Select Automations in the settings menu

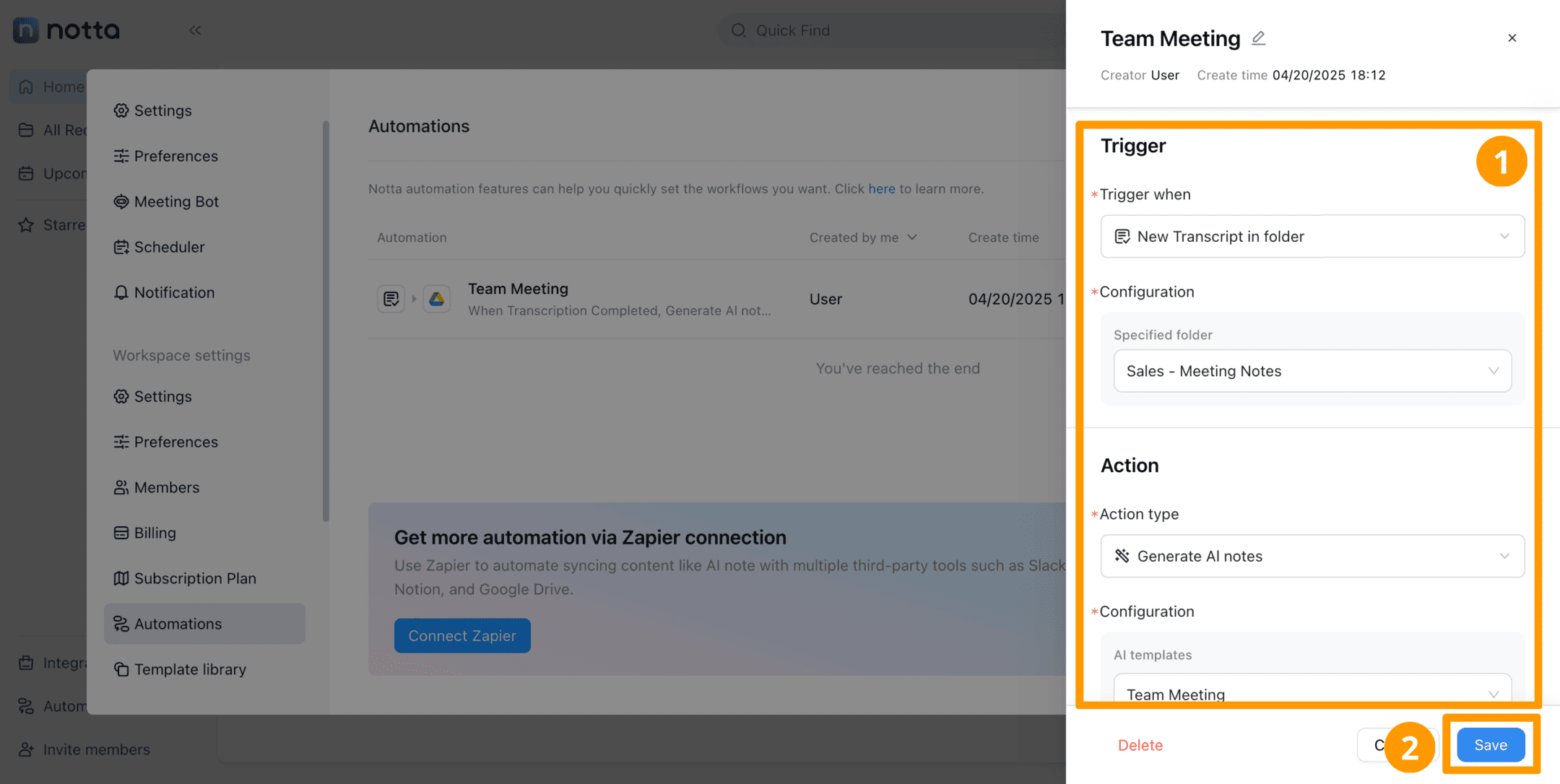(204, 624)
